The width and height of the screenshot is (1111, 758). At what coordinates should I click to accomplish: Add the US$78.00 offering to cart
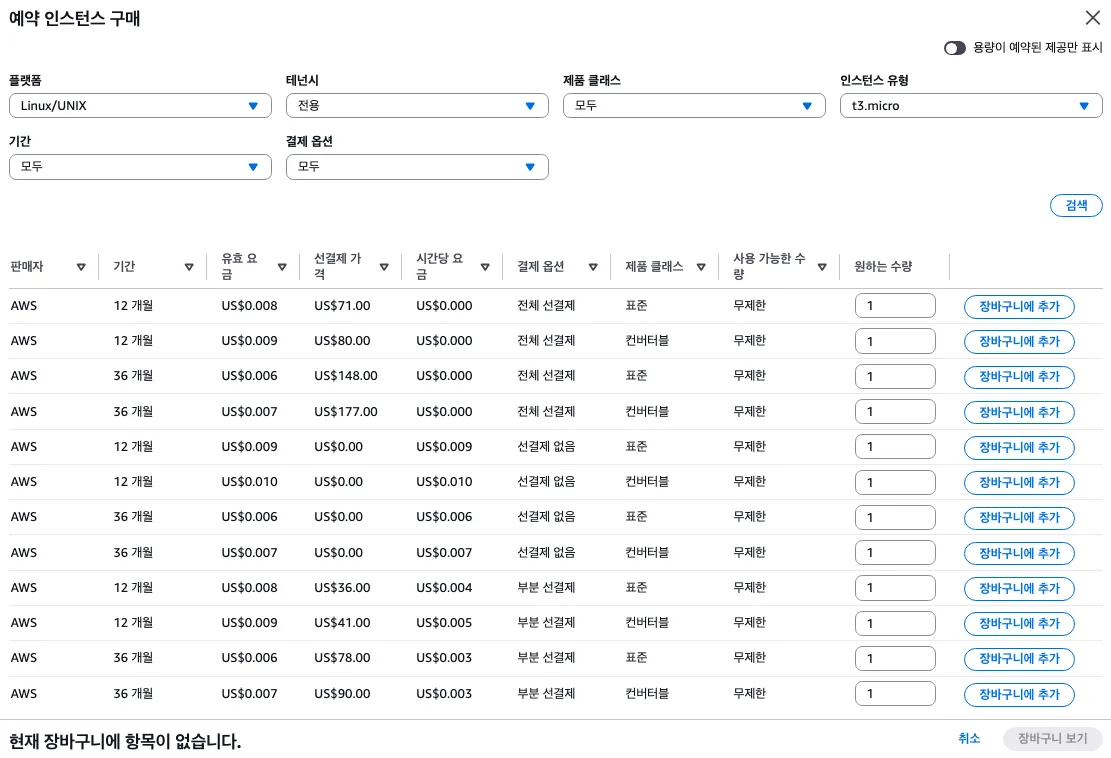click(1019, 659)
